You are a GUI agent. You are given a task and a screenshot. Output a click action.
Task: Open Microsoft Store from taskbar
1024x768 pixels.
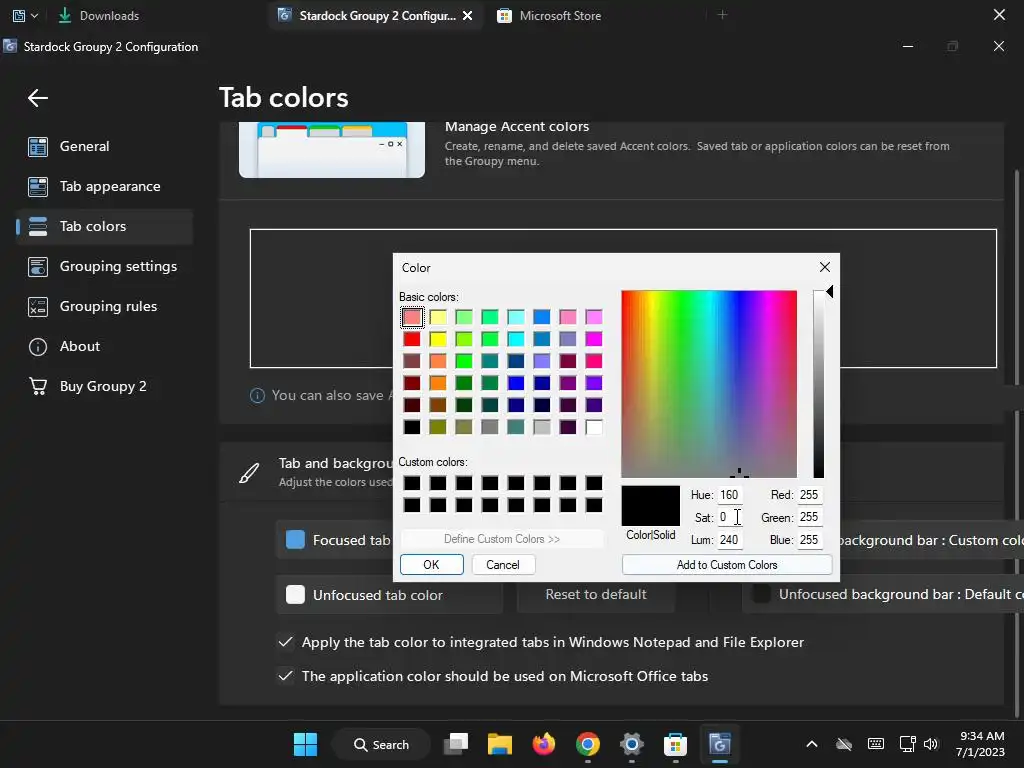tap(675, 744)
